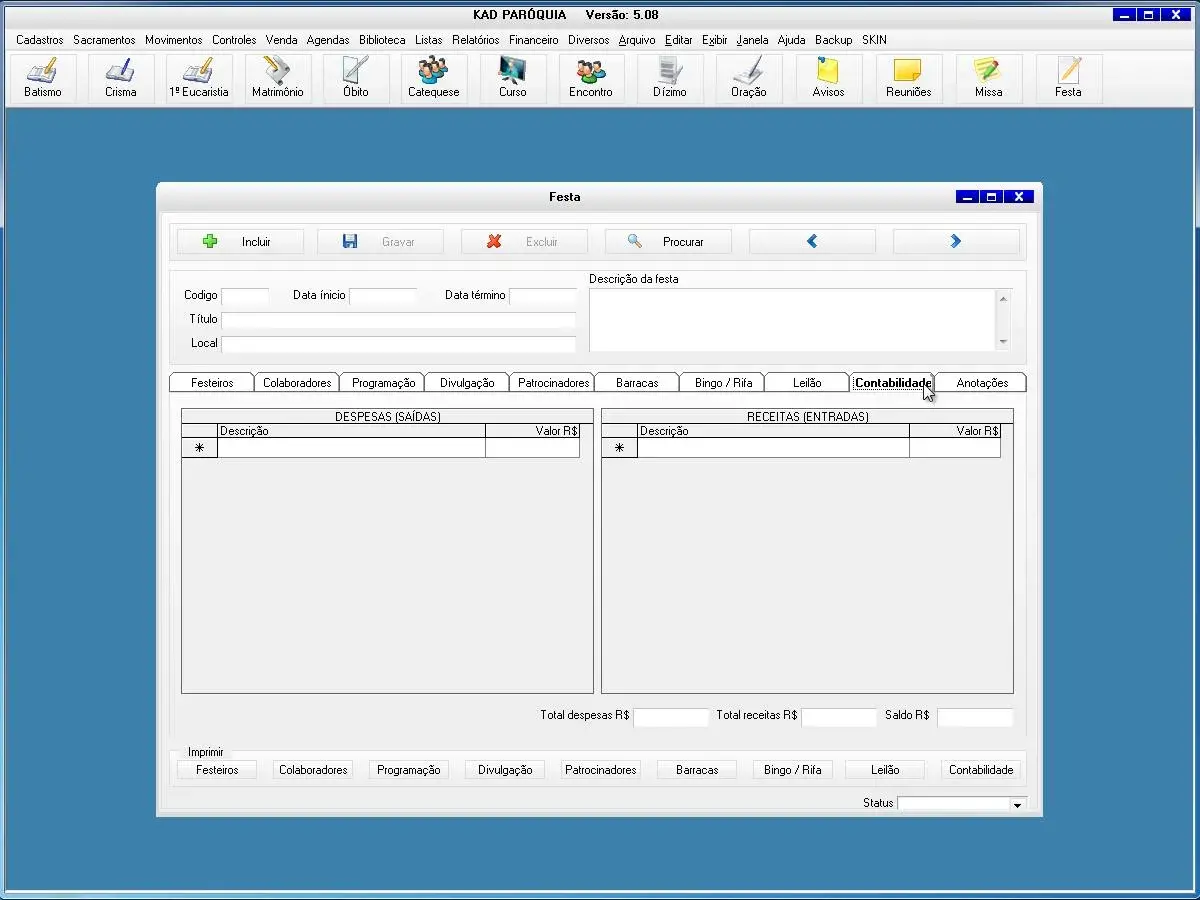Viewport: 1200px width, 900px height.
Task: Click the Gravar save button
Action: click(380, 242)
